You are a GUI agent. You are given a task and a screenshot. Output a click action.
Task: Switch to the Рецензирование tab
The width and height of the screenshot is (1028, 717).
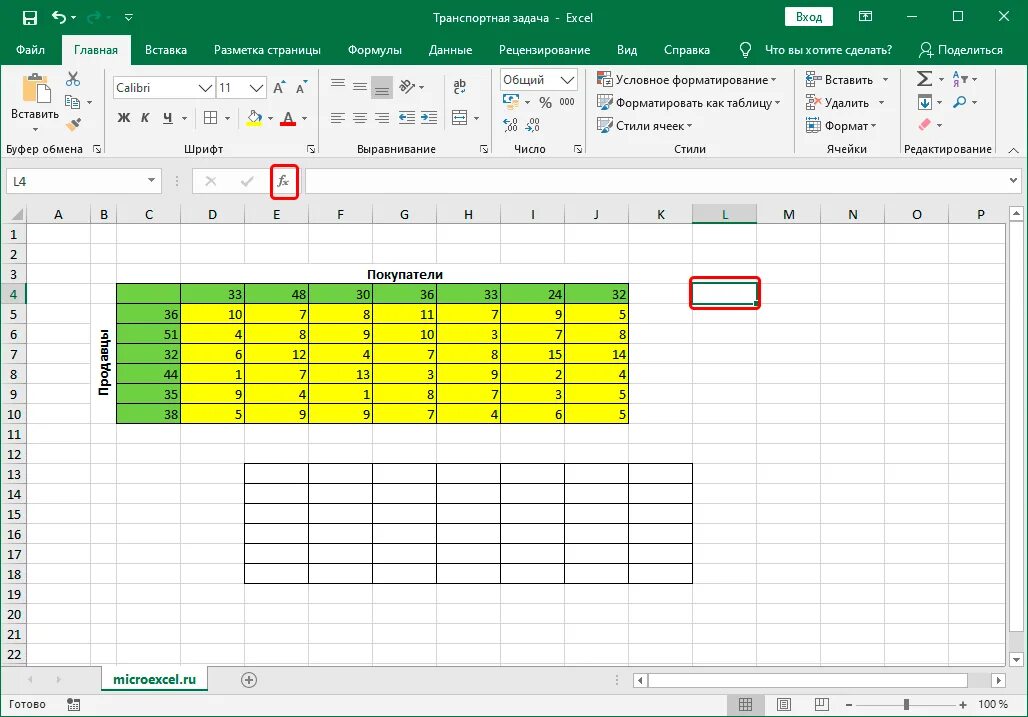pyautogui.click(x=544, y=50)
